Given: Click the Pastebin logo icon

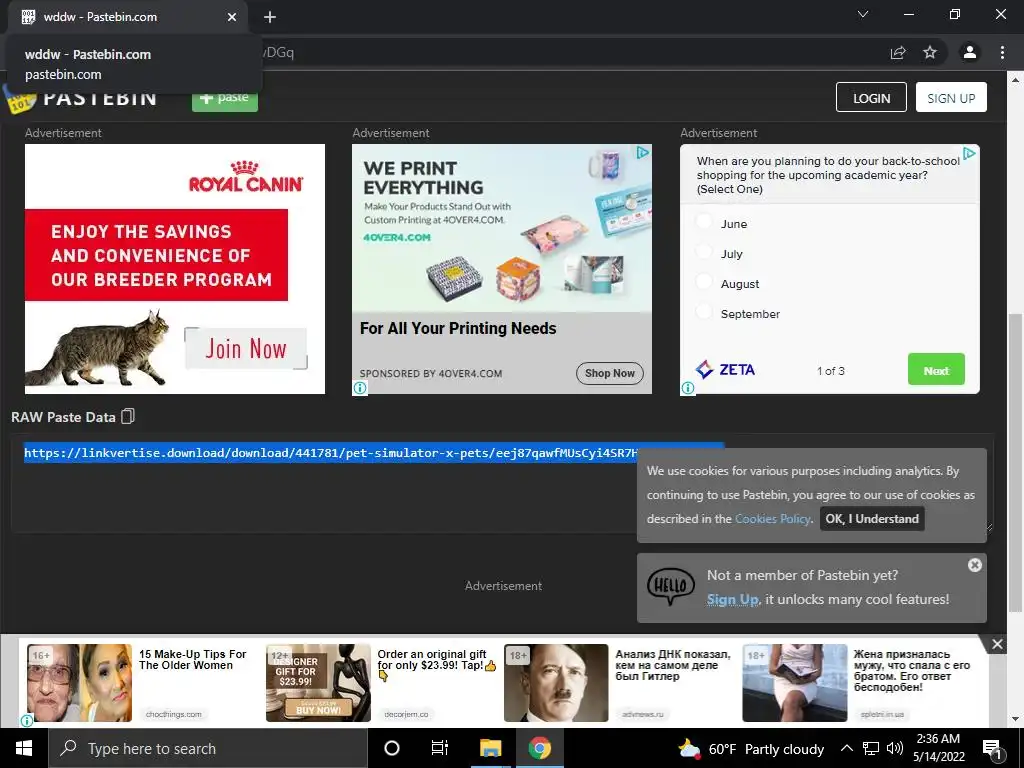Looking at the screenshot, I should point(20,101).
